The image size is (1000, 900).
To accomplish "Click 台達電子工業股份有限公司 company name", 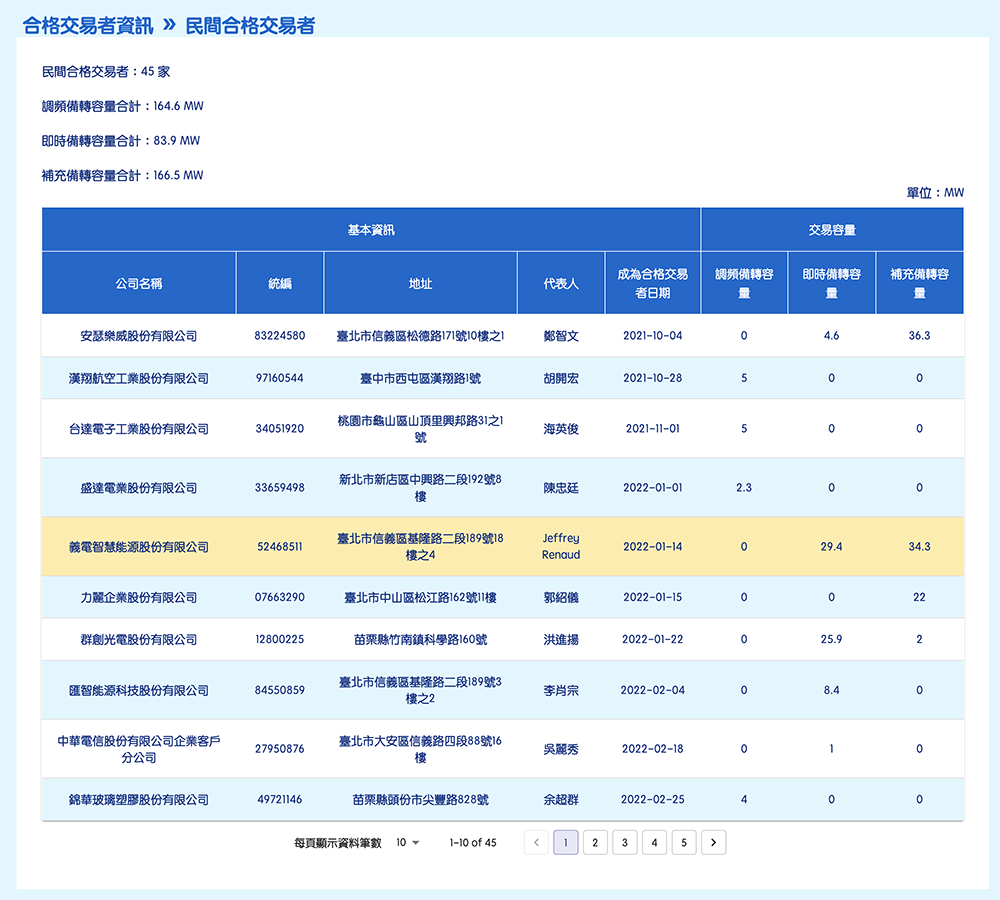I will (x=139, y=429).
